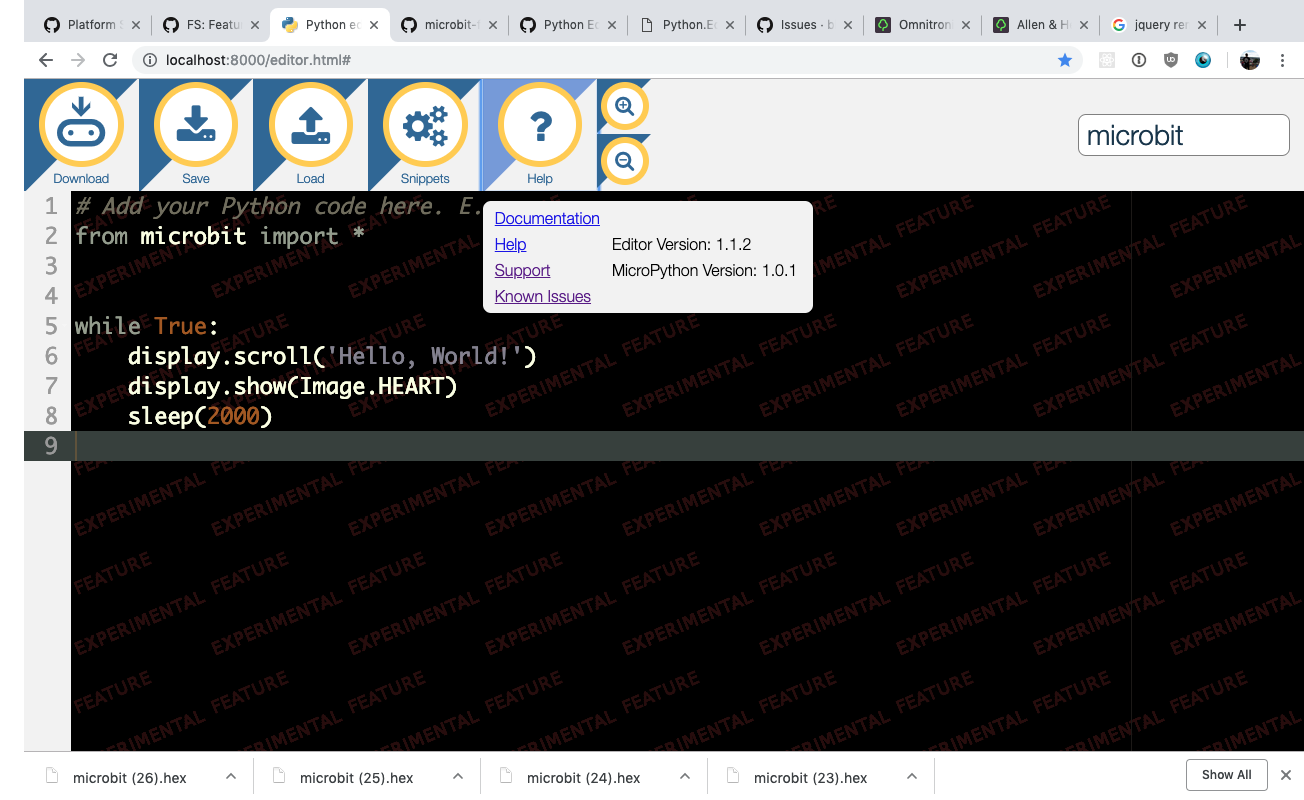Click the Help question mark icon
The image size is (1304, 800).
coord(539,125)
